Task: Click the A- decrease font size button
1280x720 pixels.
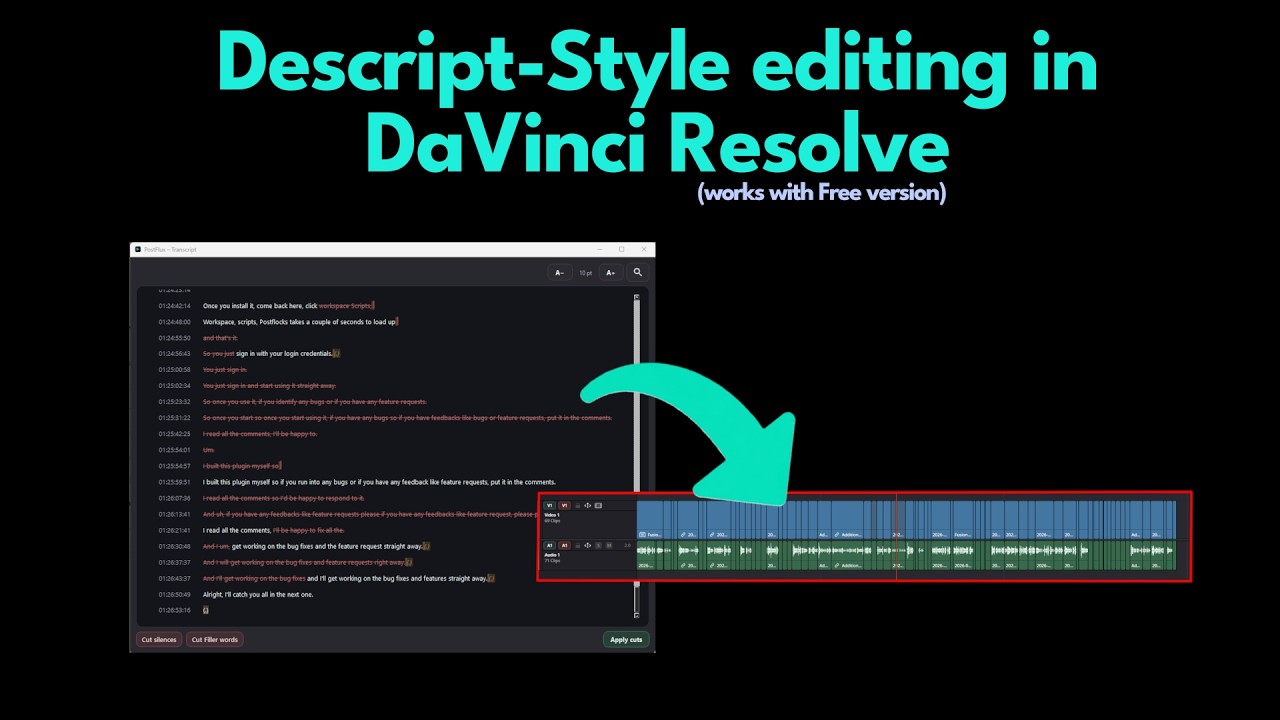Action: tap(559, 272)
